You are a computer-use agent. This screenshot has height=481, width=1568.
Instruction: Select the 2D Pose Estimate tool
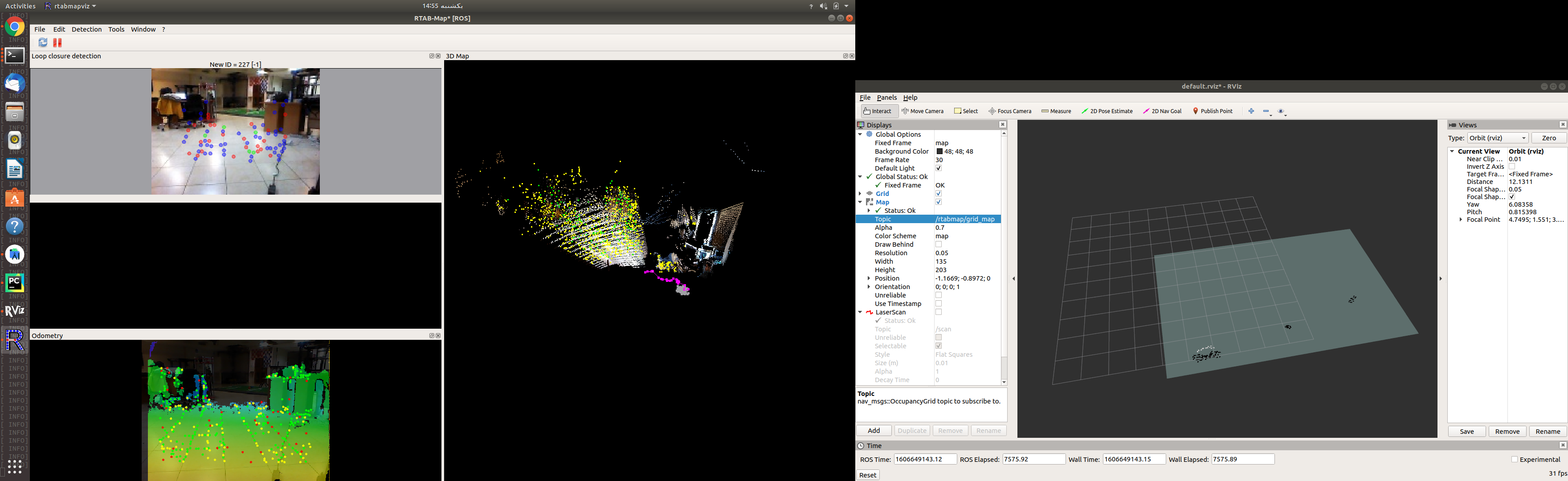1107,111
